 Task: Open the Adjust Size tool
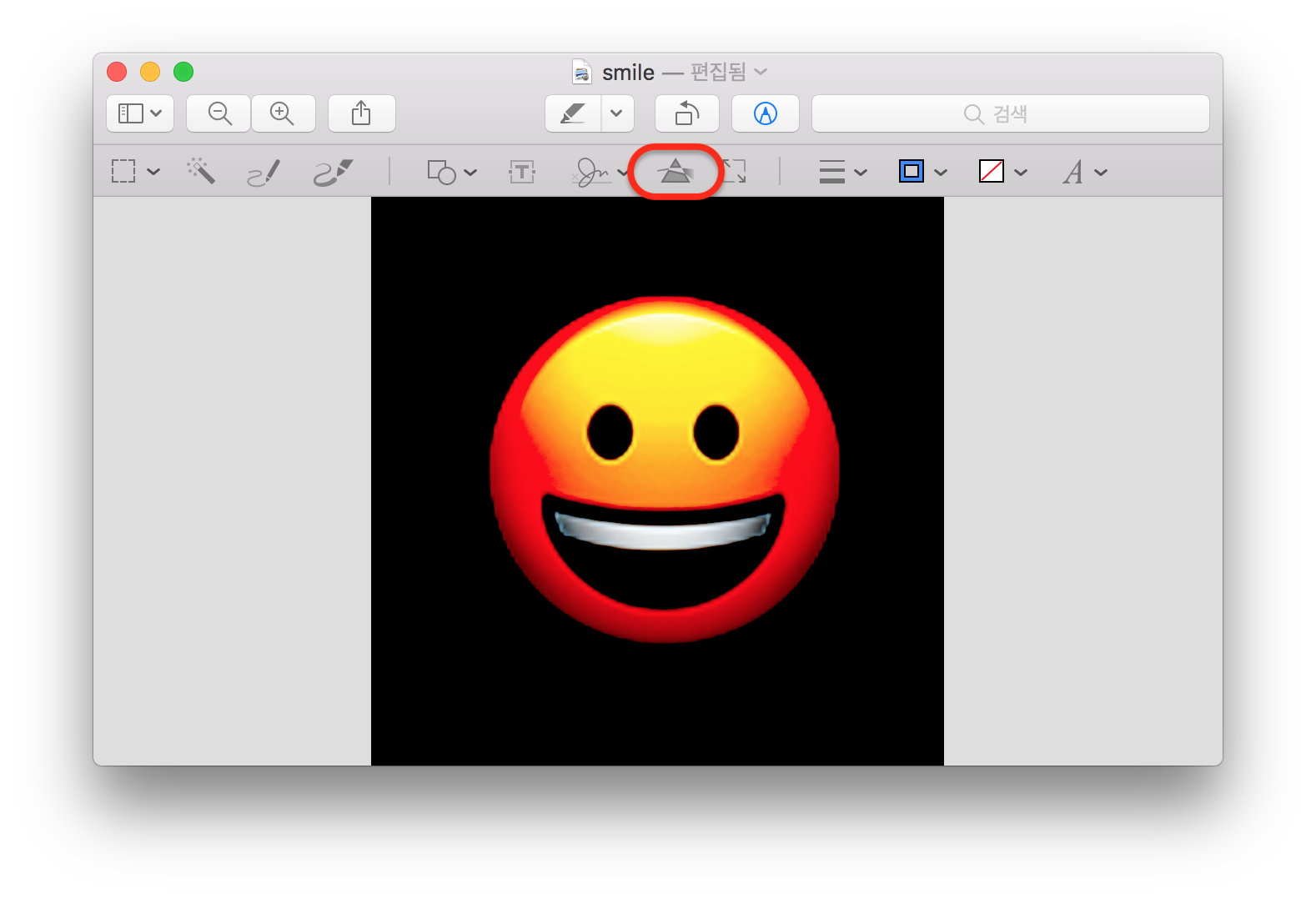point(734,172)
